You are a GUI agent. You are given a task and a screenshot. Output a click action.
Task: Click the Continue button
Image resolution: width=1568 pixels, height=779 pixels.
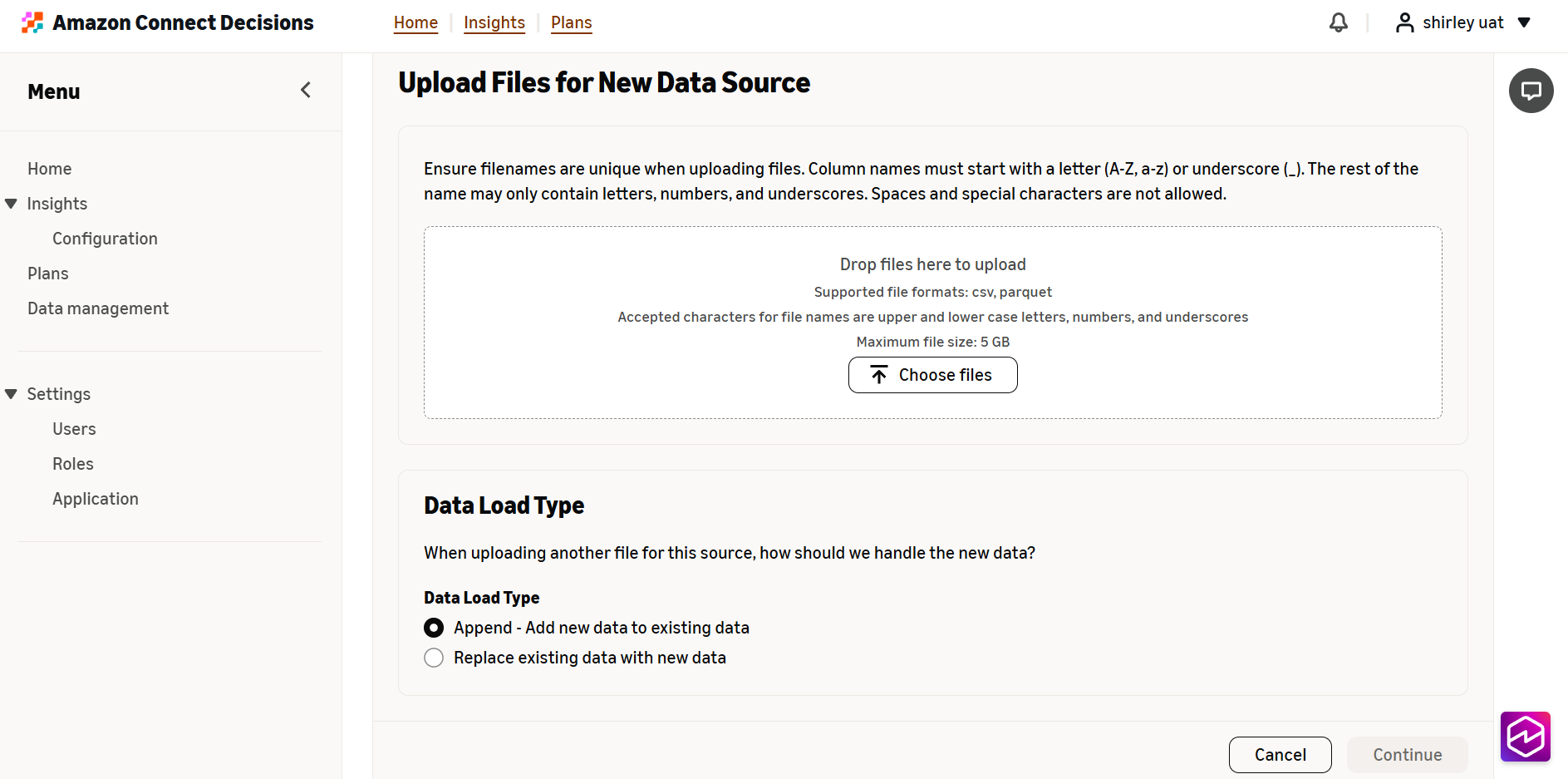1407,755
